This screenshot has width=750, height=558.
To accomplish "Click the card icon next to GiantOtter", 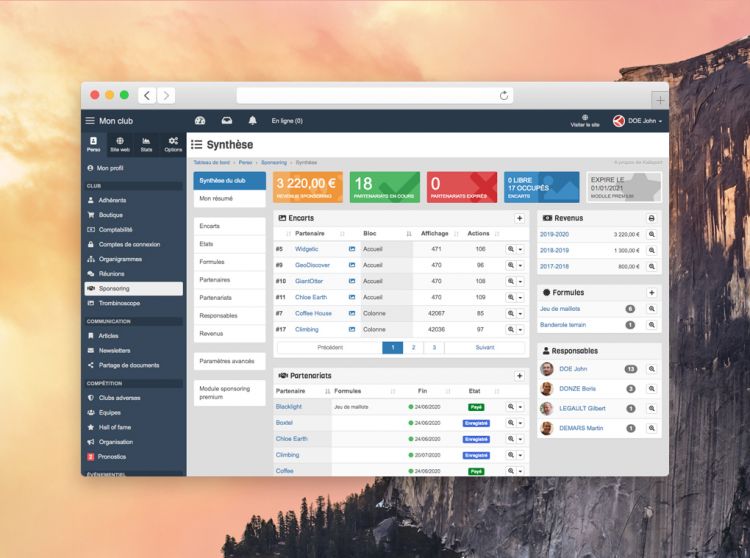I will [352, 281].
